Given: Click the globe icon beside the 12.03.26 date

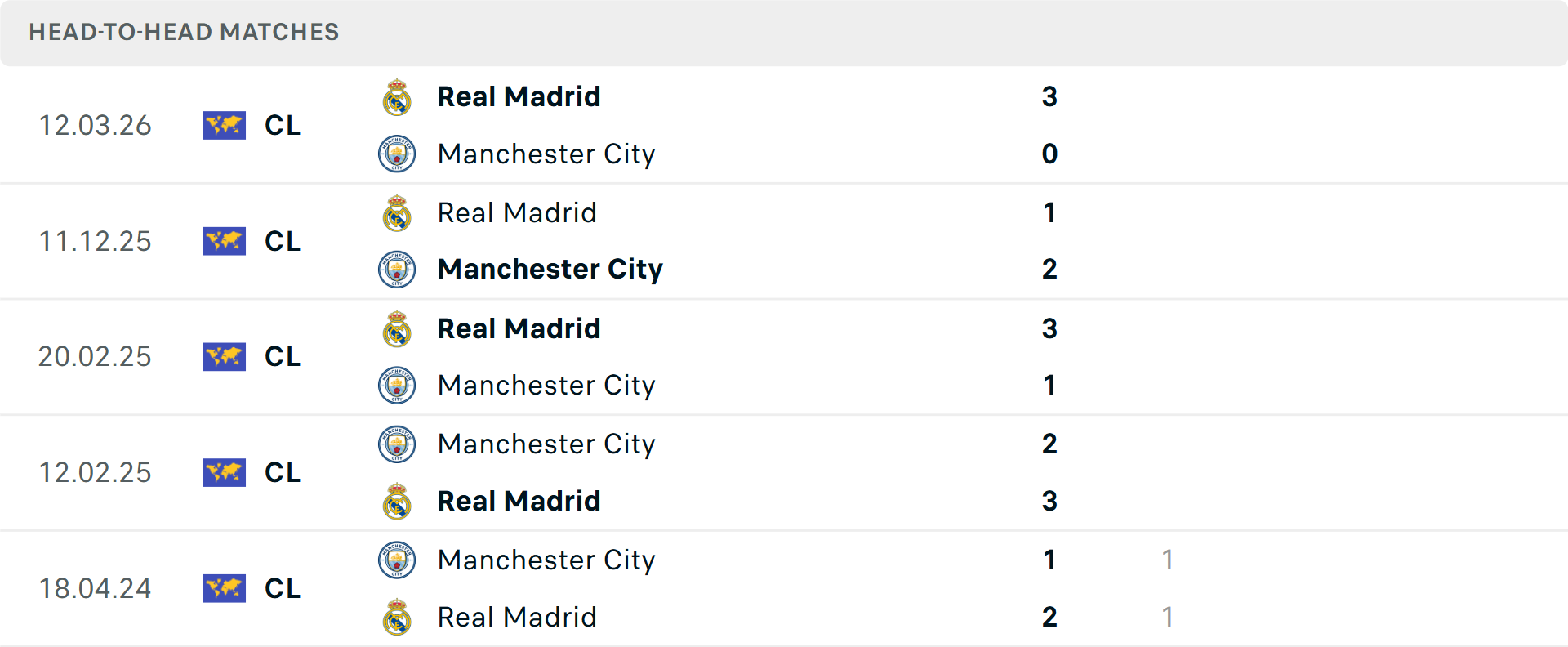Looking at the screenshot, I should [224, 125].
